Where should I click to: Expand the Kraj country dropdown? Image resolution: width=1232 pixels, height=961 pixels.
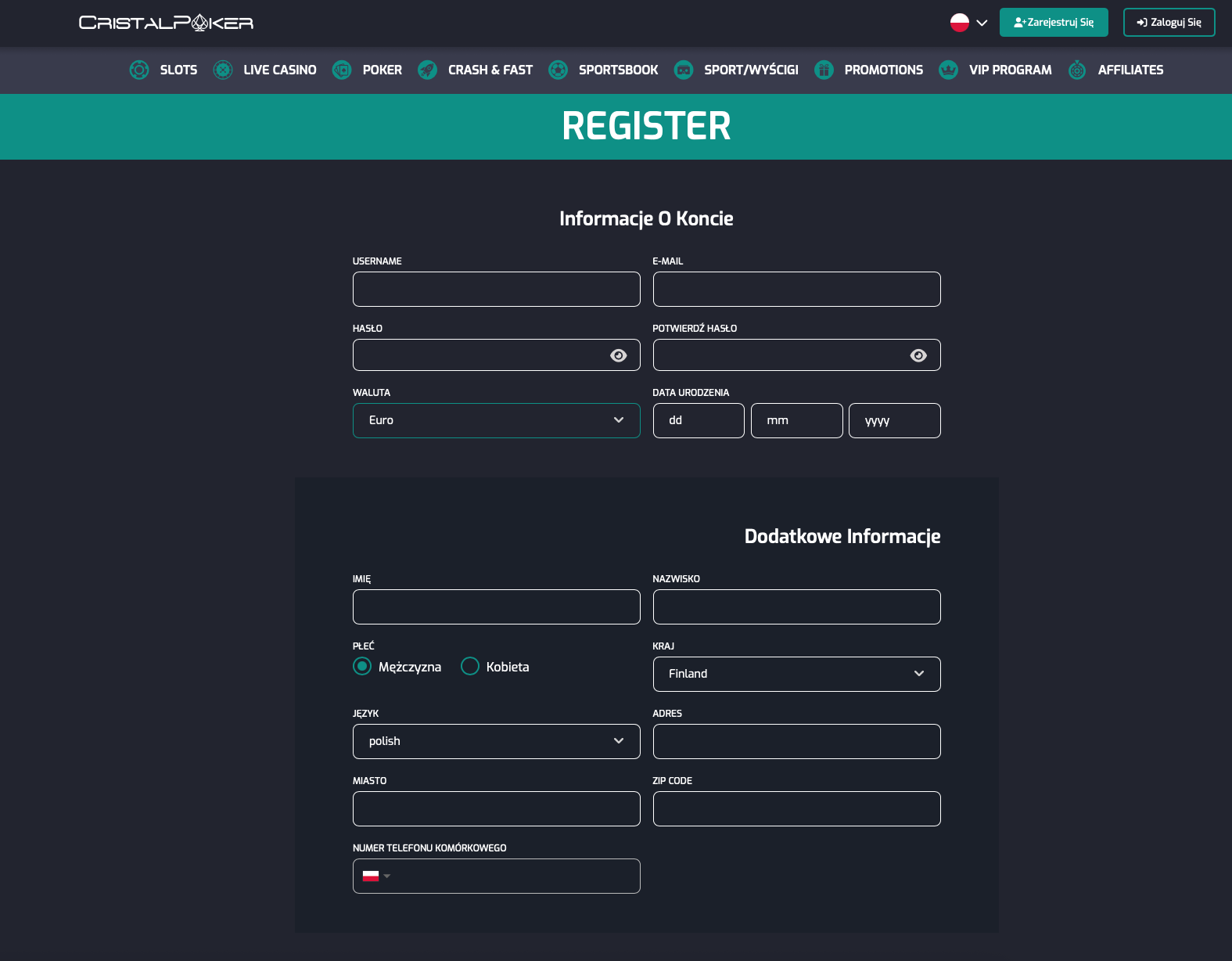796,674
